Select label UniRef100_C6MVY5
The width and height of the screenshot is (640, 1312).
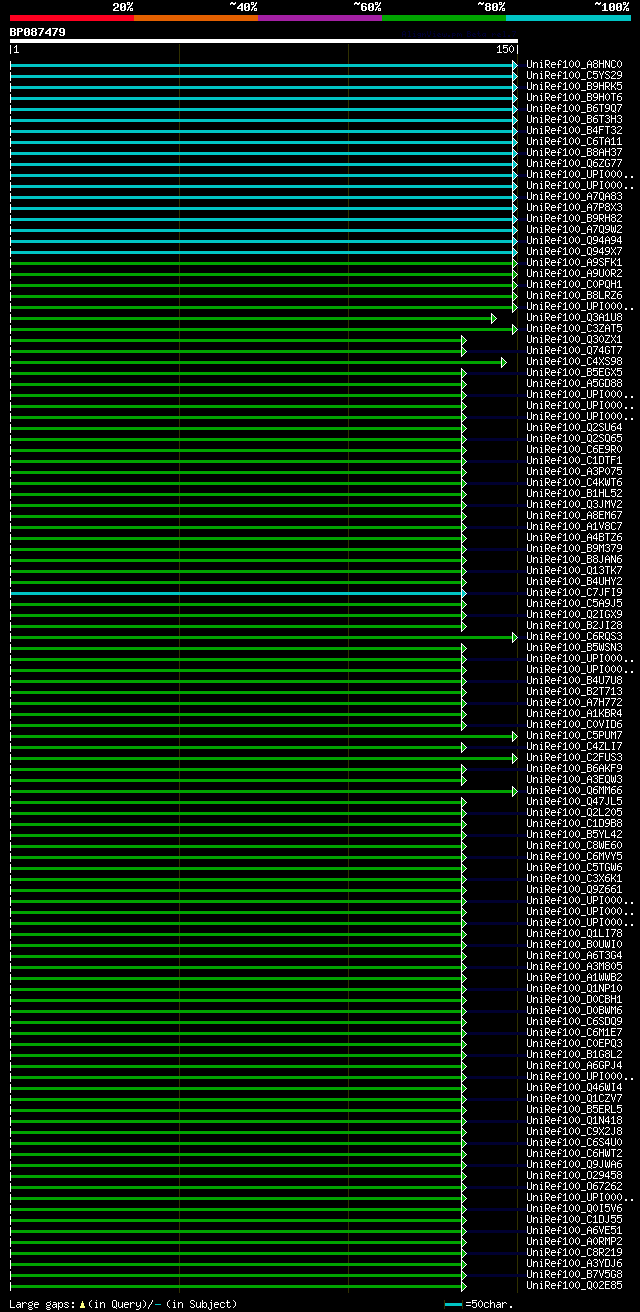point(574,856)
